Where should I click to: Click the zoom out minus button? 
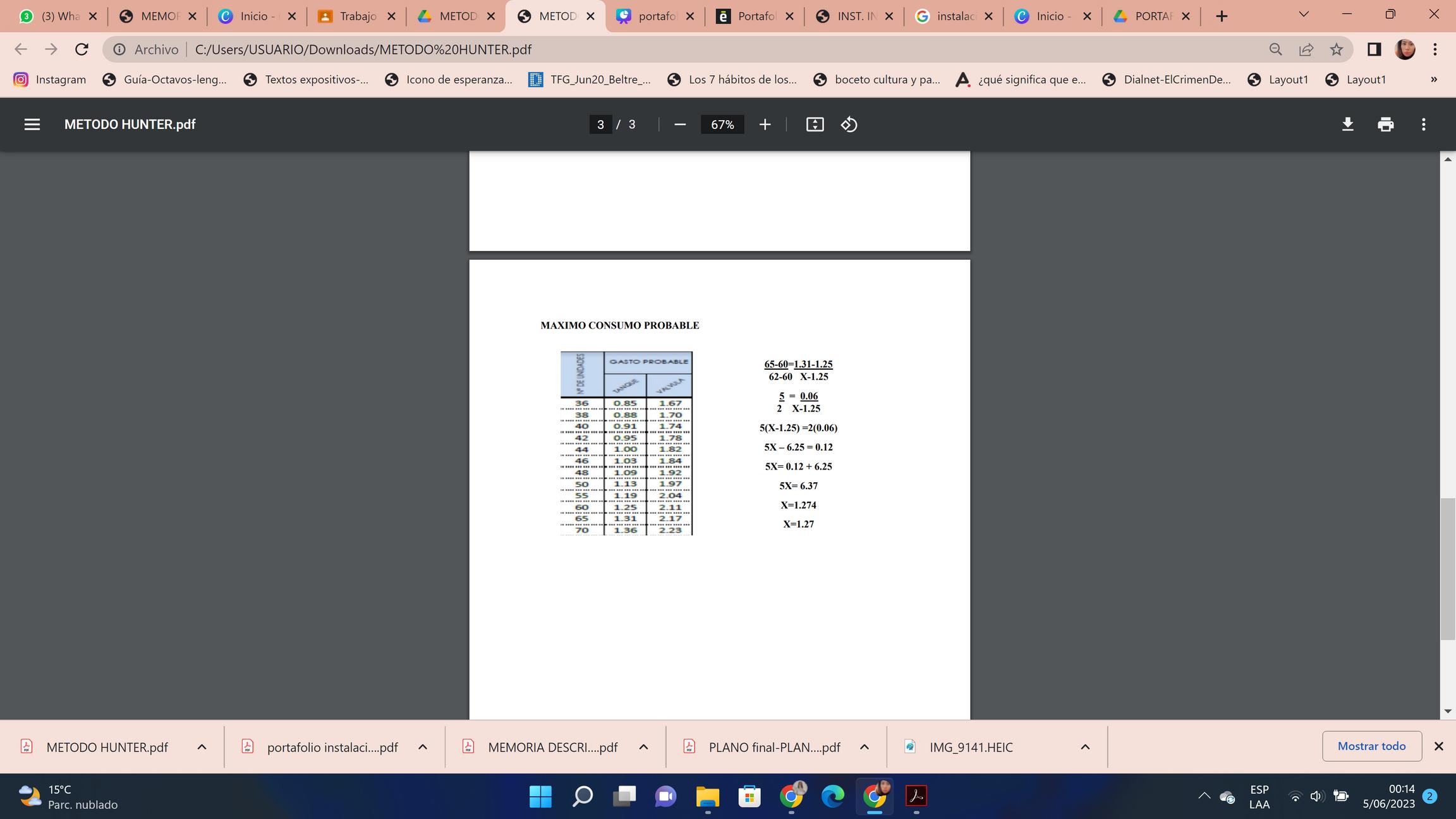click(x=680, y=124)
